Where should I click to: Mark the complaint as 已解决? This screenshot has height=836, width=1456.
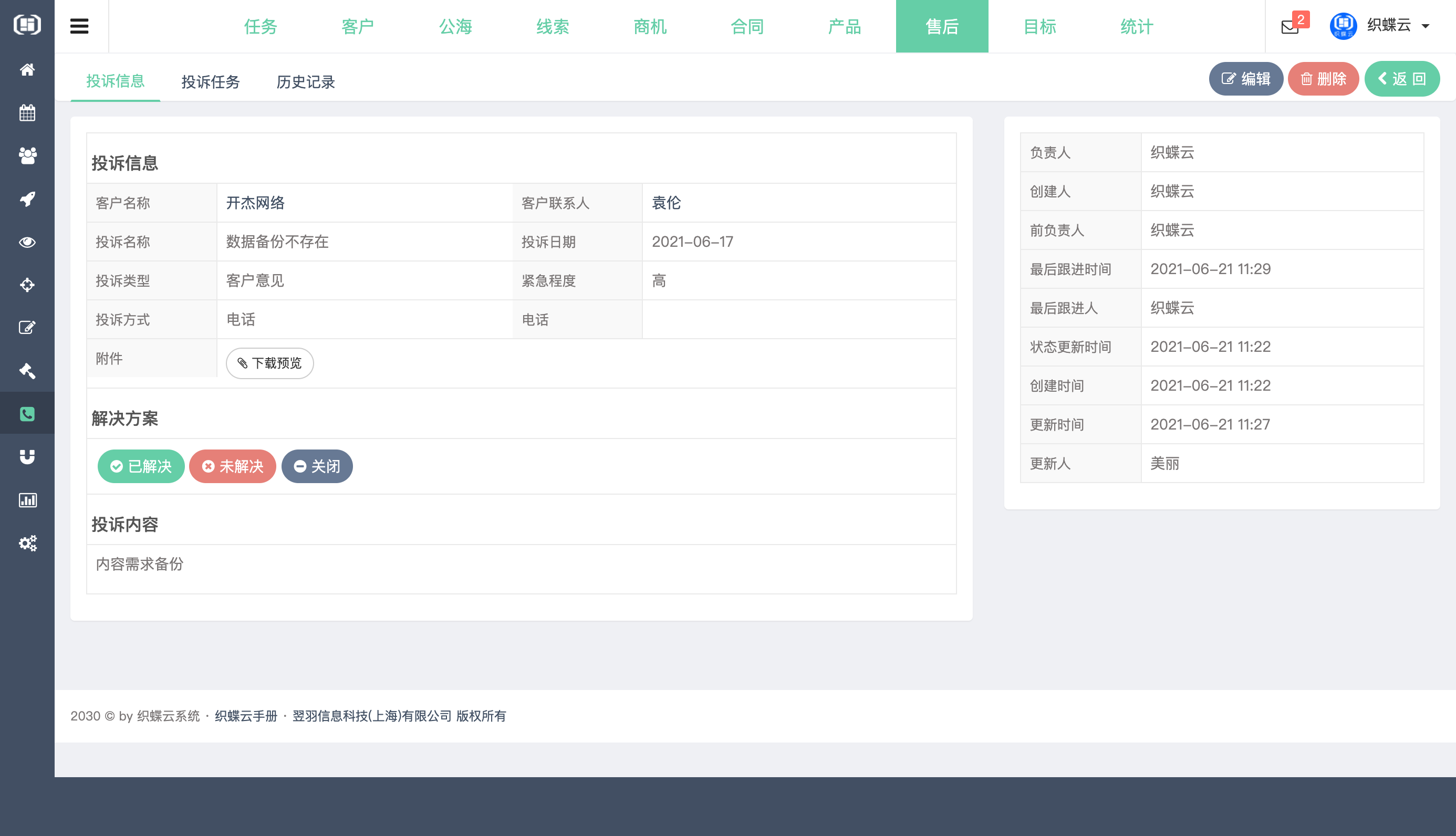pos(141,466)
